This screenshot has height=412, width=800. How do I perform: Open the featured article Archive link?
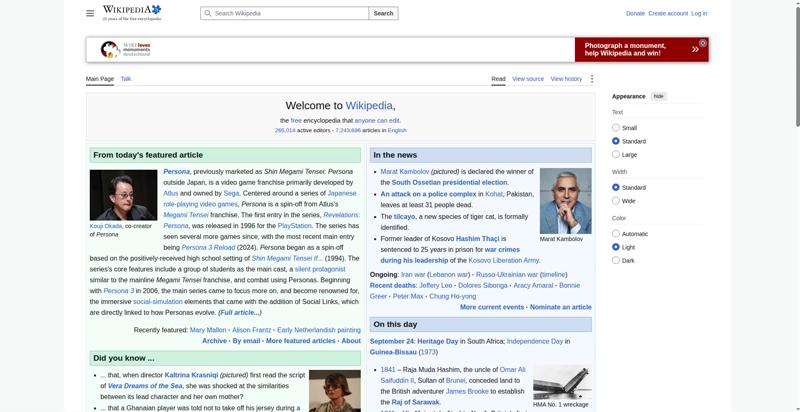click(214, 341)
